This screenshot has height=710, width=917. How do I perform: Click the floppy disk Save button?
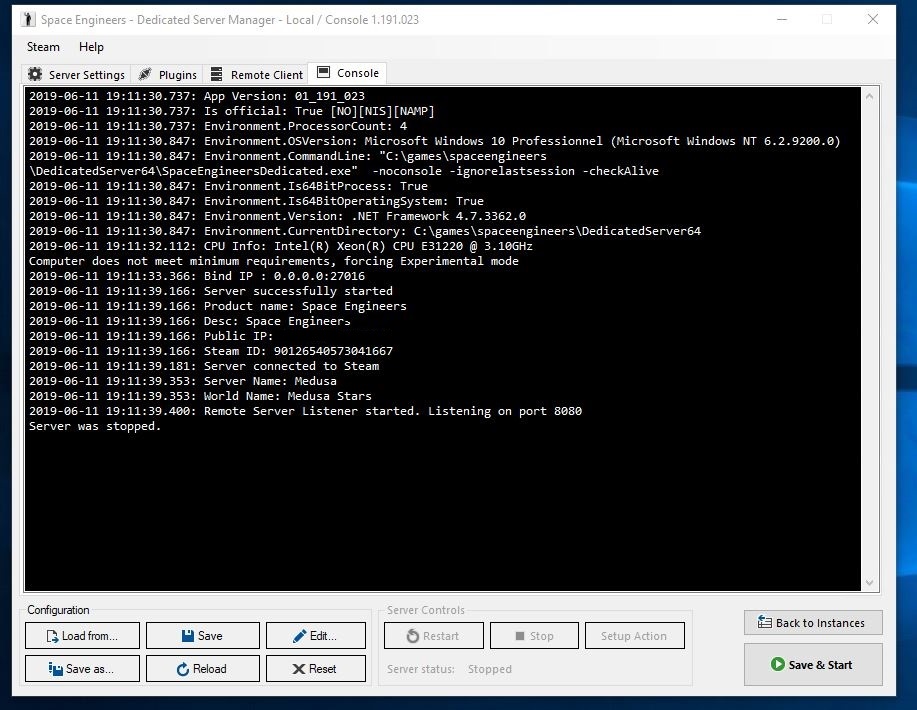202,636
